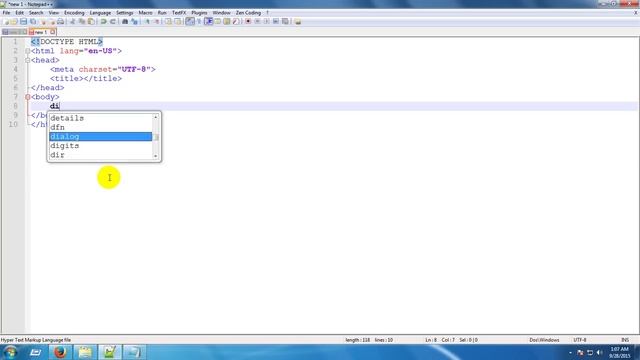Image resolution: width=640 pixels, height=360 pixels.
Task: Click the Undo arrow toolbar icon
Action: point(104,21)
